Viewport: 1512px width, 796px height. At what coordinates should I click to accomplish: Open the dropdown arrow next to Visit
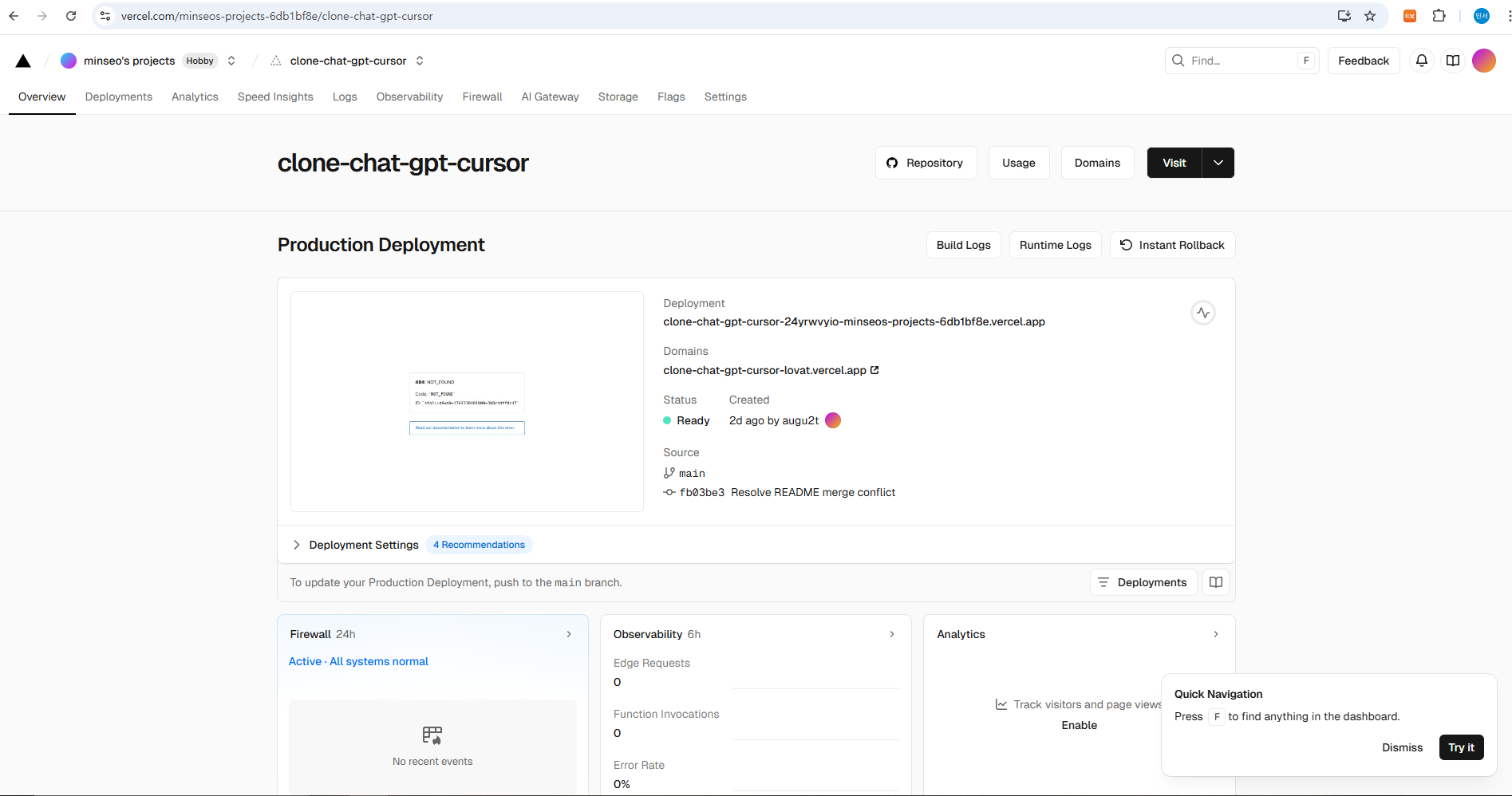coord(1218,163)
